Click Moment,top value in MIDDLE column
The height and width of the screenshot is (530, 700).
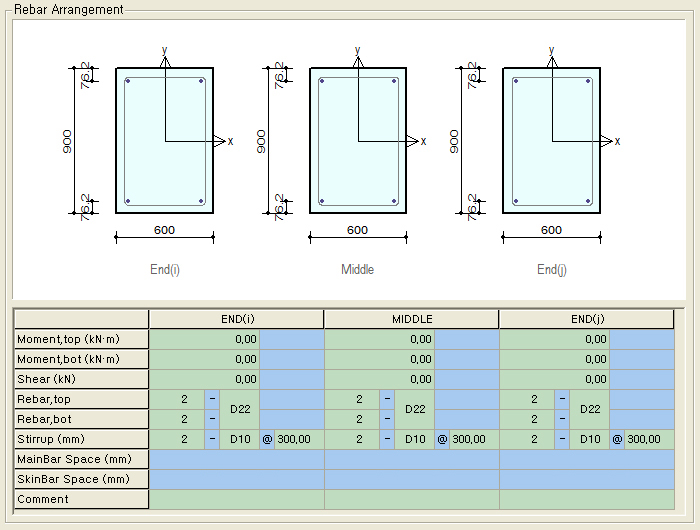click(379, 339)
